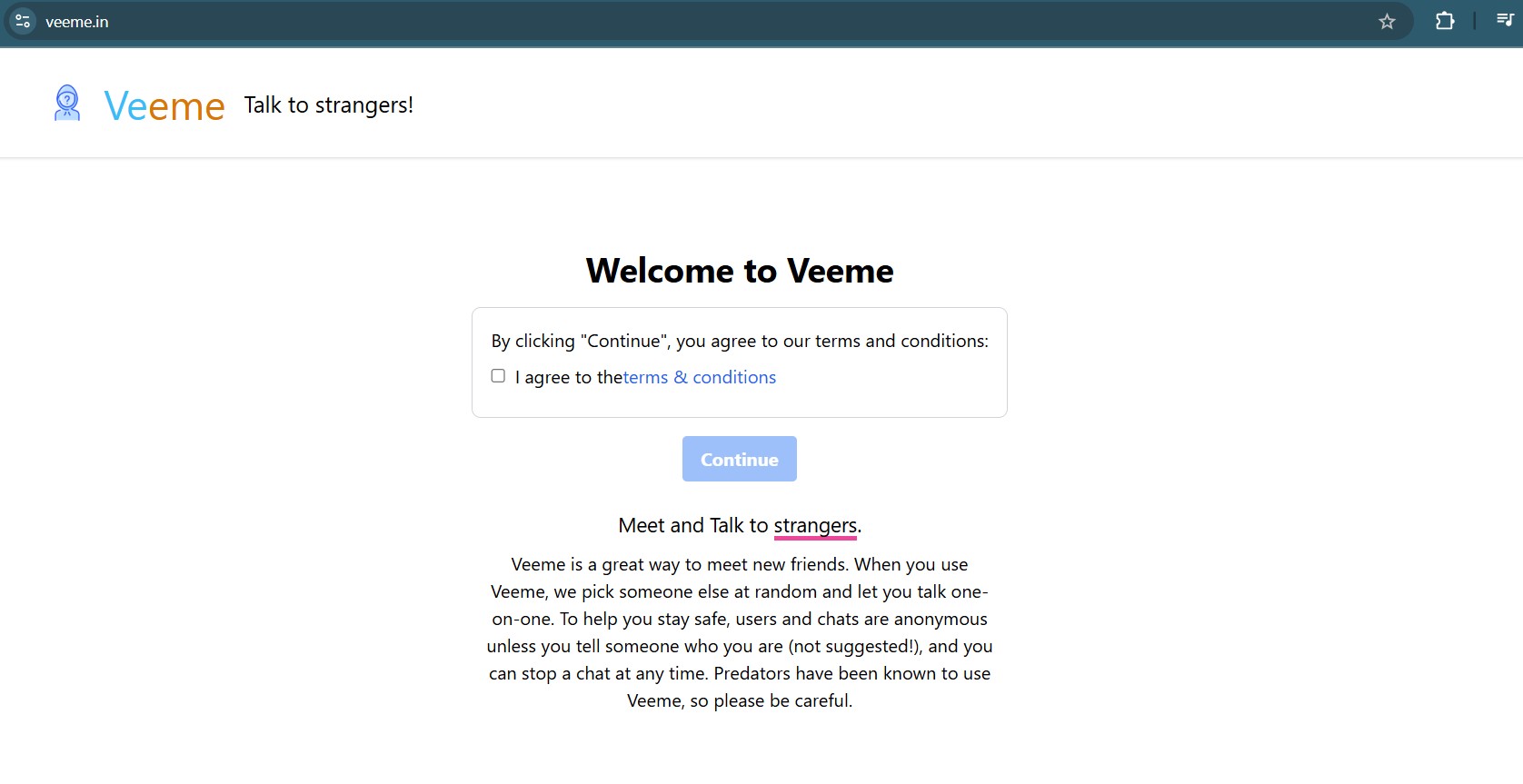Tick the agreement box inside the card
1523x784 pixels.
[498, 375]
